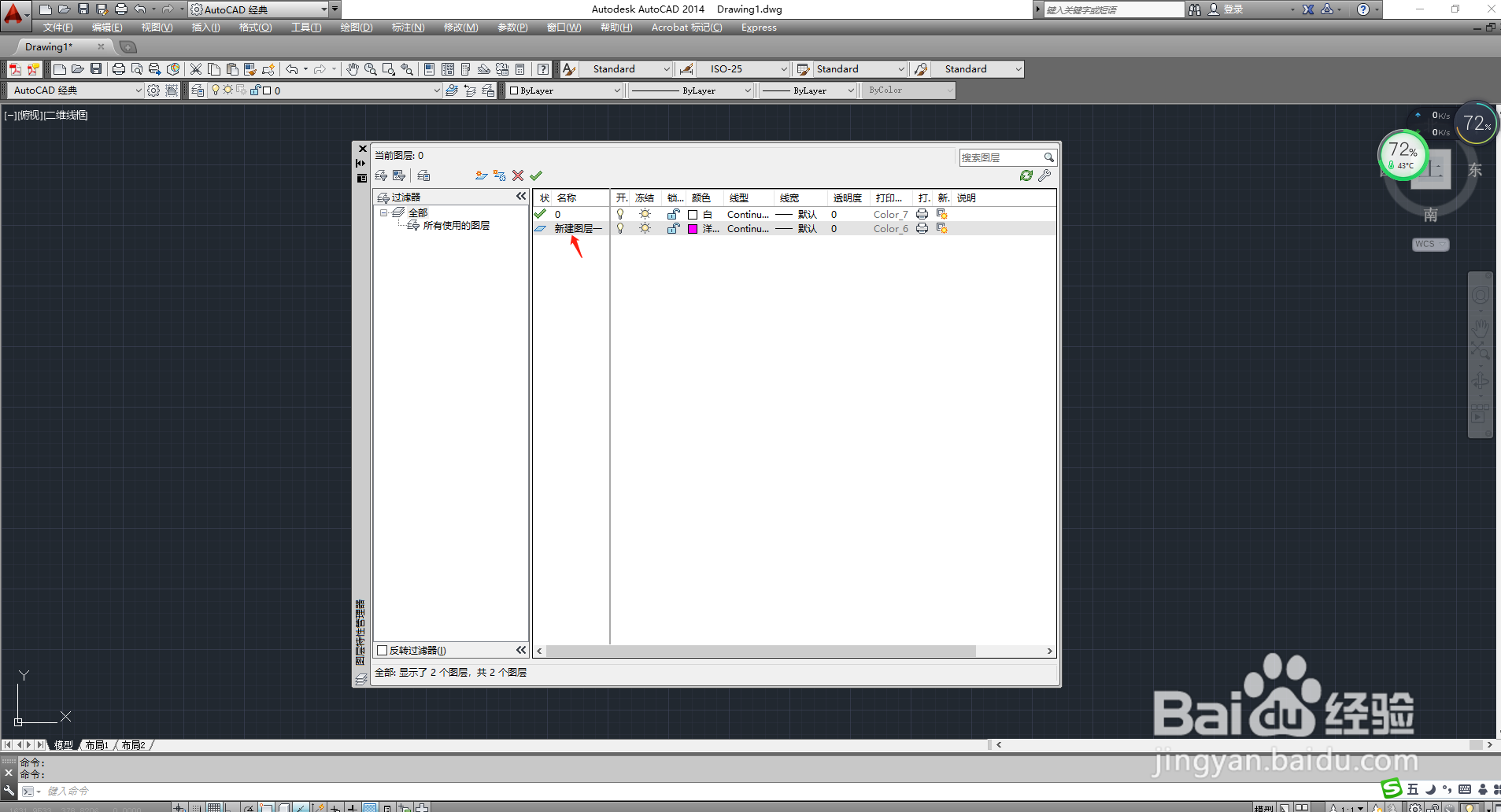Click the 颜色 column header
The height and width of the screenshot is (812, 1501).
tap(701, 198)
